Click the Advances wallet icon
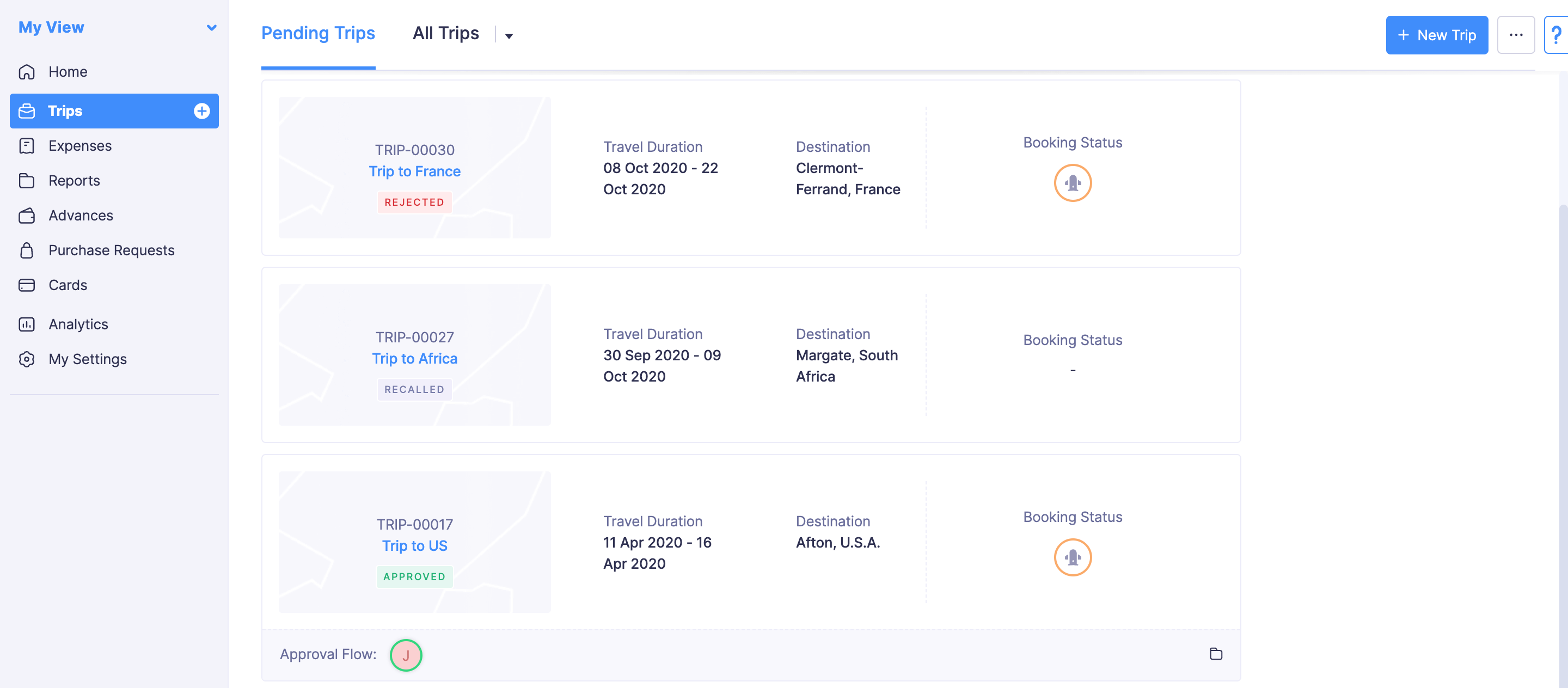 point(27,216)
